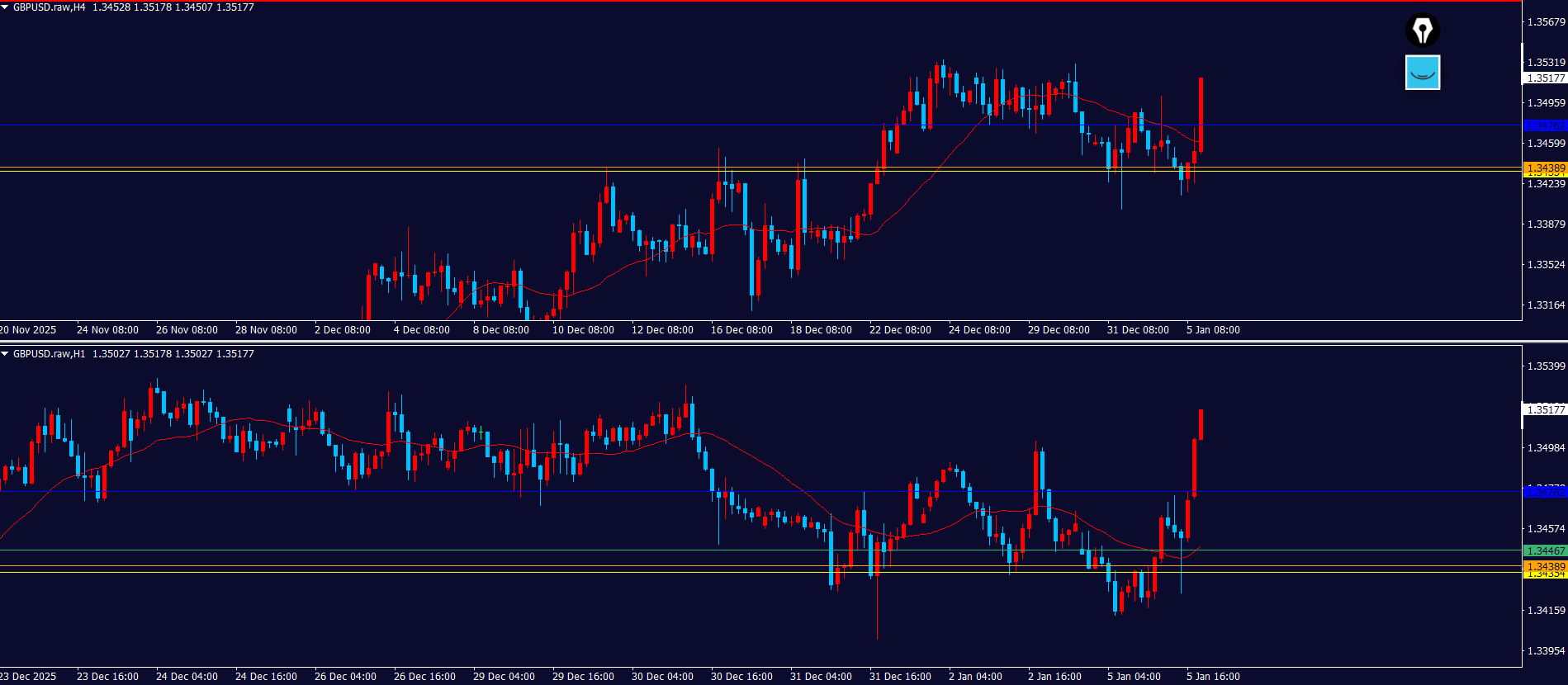Expand the GBPUSD.raw,H4 chart title triangle
Screen dimensions: 1568x685
coord(5,7)
